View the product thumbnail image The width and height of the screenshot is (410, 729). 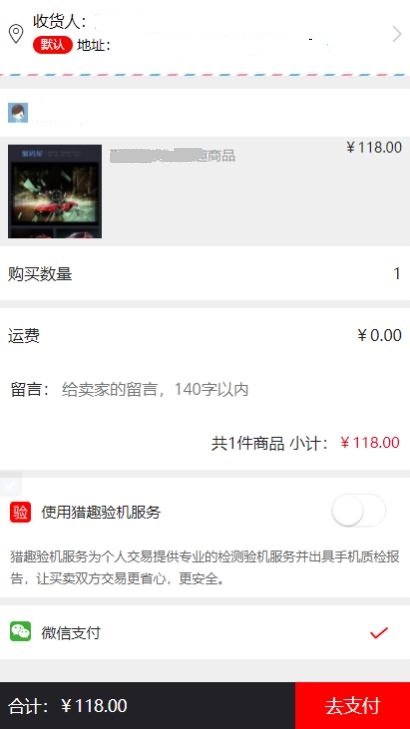55,191
